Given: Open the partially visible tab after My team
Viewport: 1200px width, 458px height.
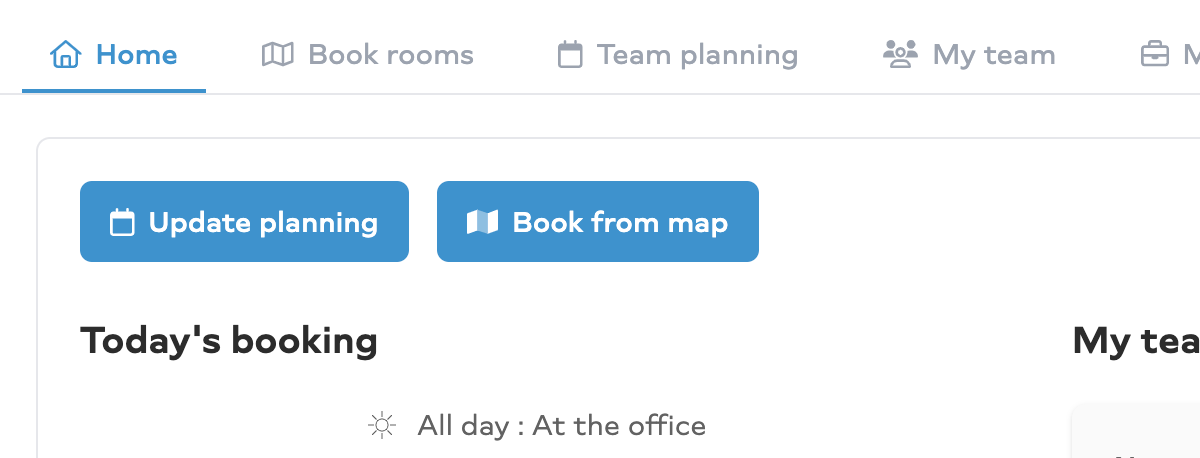Looking at the screenshot, I should 1170,54.
